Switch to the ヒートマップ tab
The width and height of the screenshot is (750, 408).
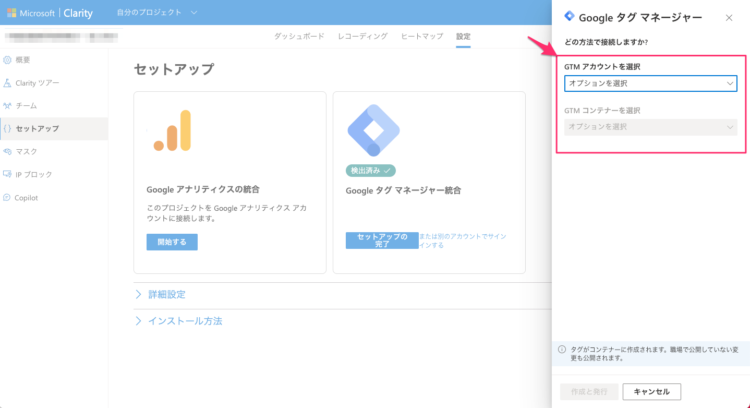(x=422, y=36)
